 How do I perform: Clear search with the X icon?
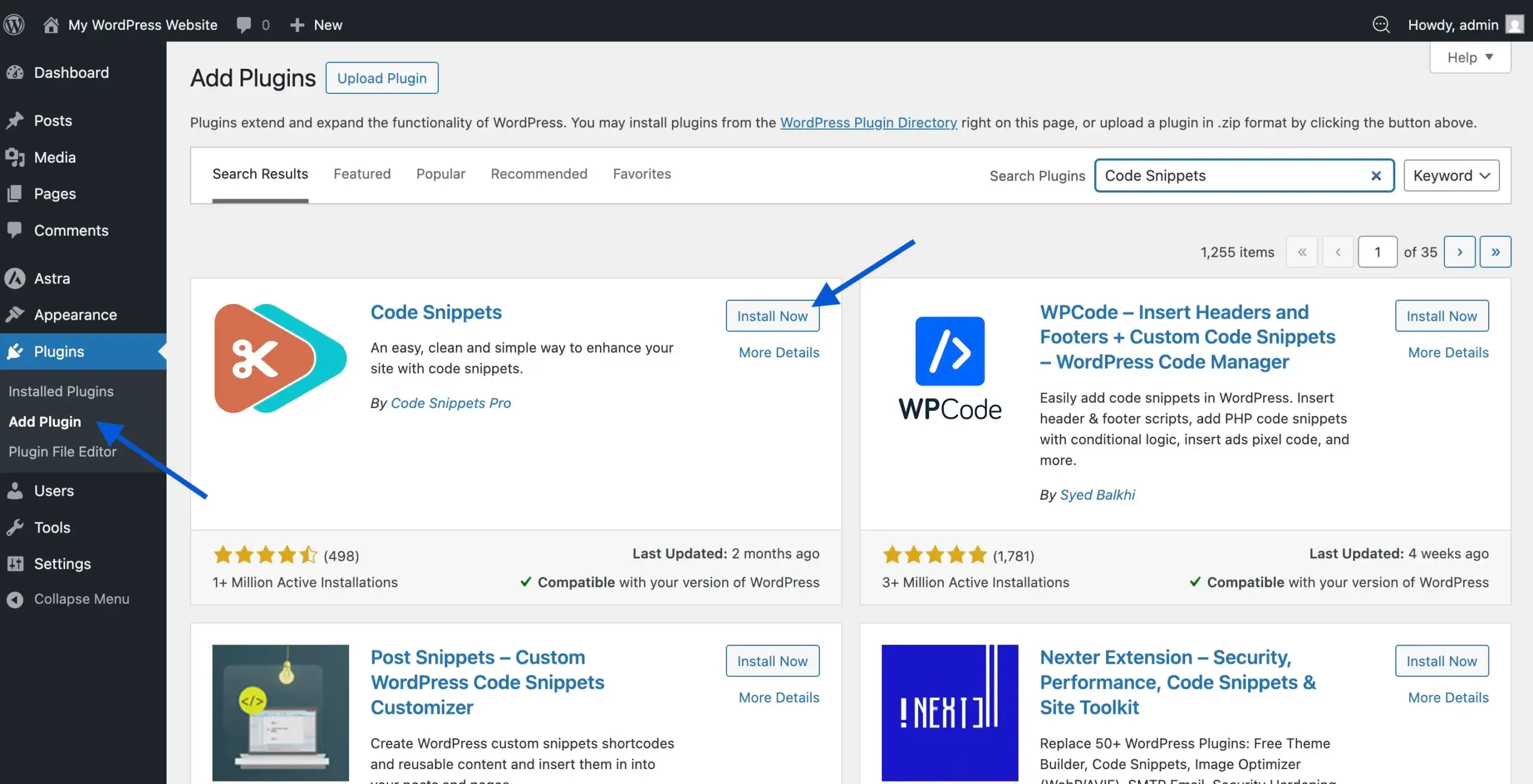[1376, 175]
